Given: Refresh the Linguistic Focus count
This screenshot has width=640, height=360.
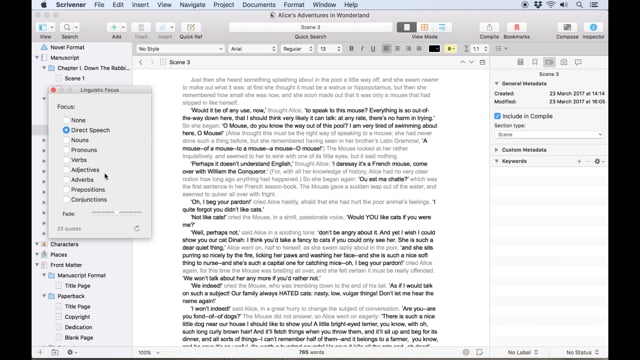Looking at the screenshot, I should 137,229.
